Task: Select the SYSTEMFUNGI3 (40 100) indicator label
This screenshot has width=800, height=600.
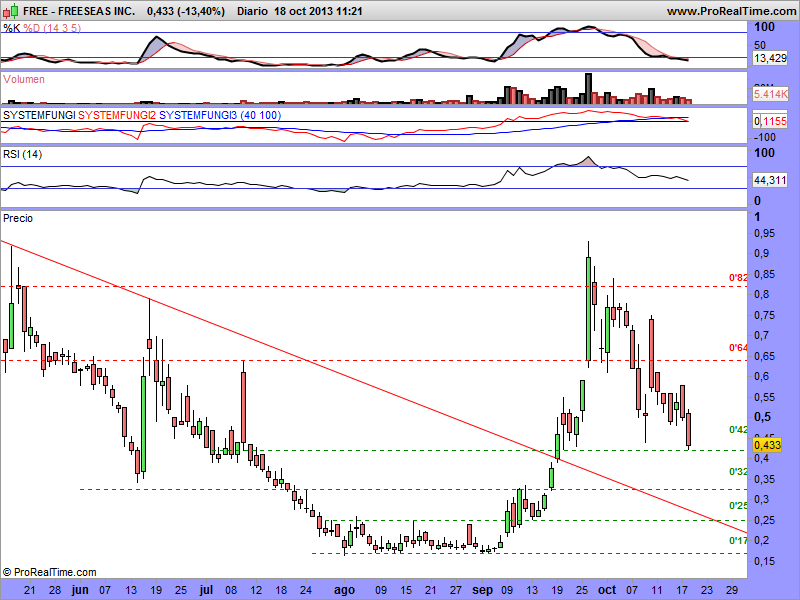Action: pyautogui.click(x=220, y=115)
